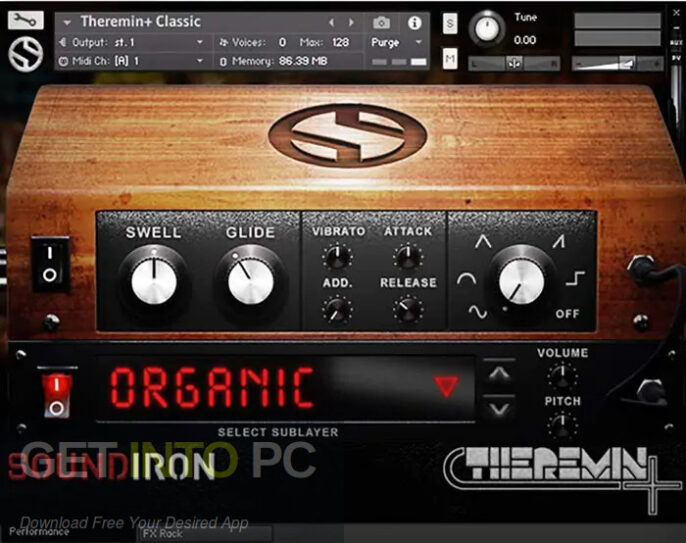Open the Midi Ch dropdown

coord(200,61)
